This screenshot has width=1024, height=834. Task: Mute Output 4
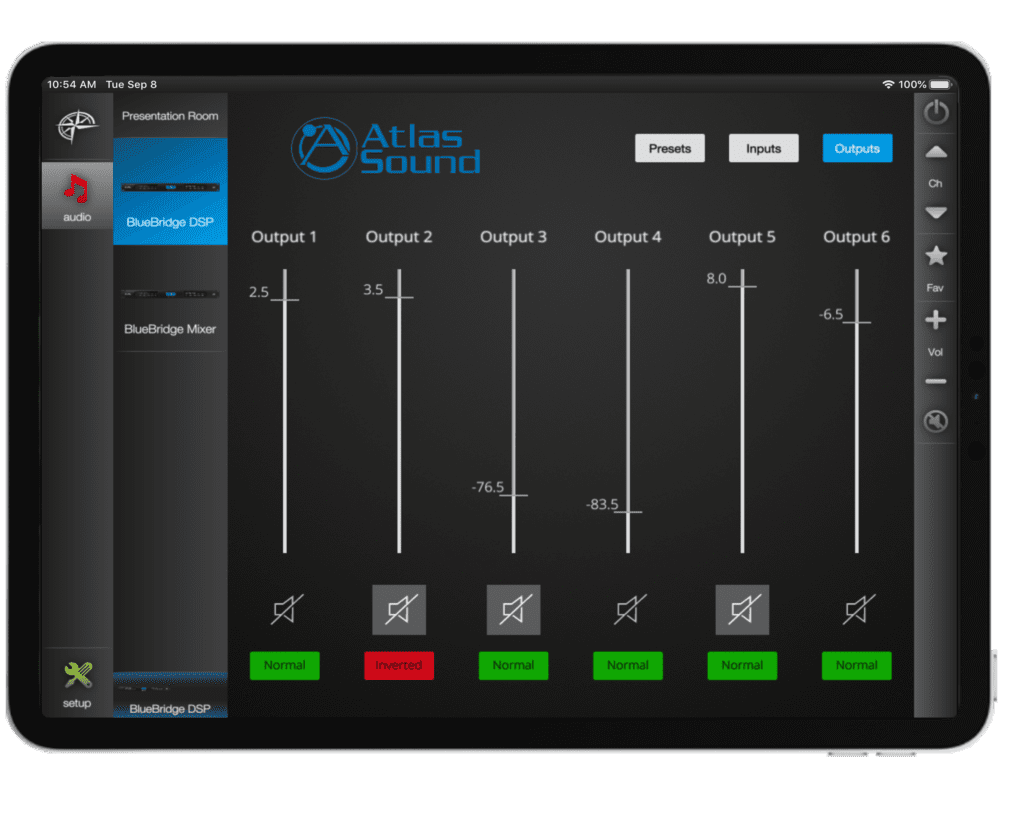point(629,609)
